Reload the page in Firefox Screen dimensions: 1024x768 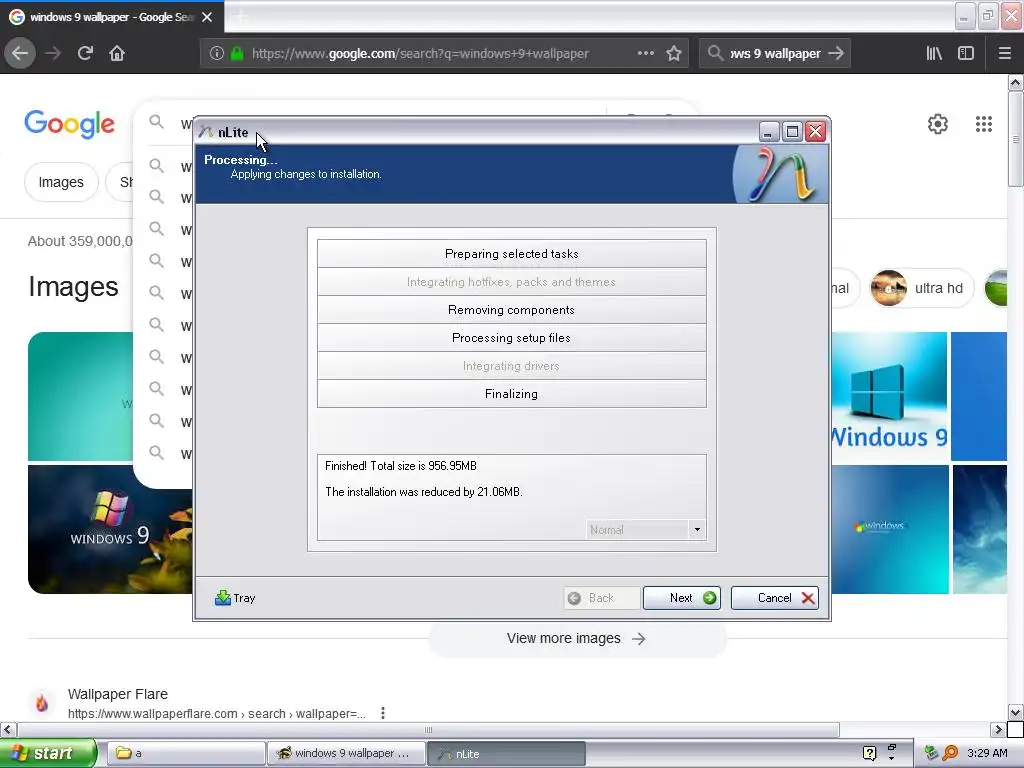tap(85, 54)
